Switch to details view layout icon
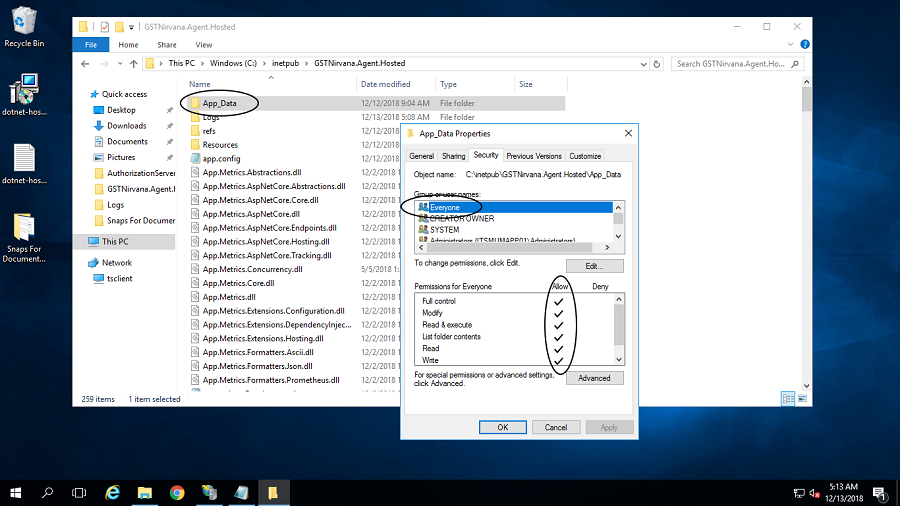The image size is (900, 506). pyautogui.click(x=788, y=399)
